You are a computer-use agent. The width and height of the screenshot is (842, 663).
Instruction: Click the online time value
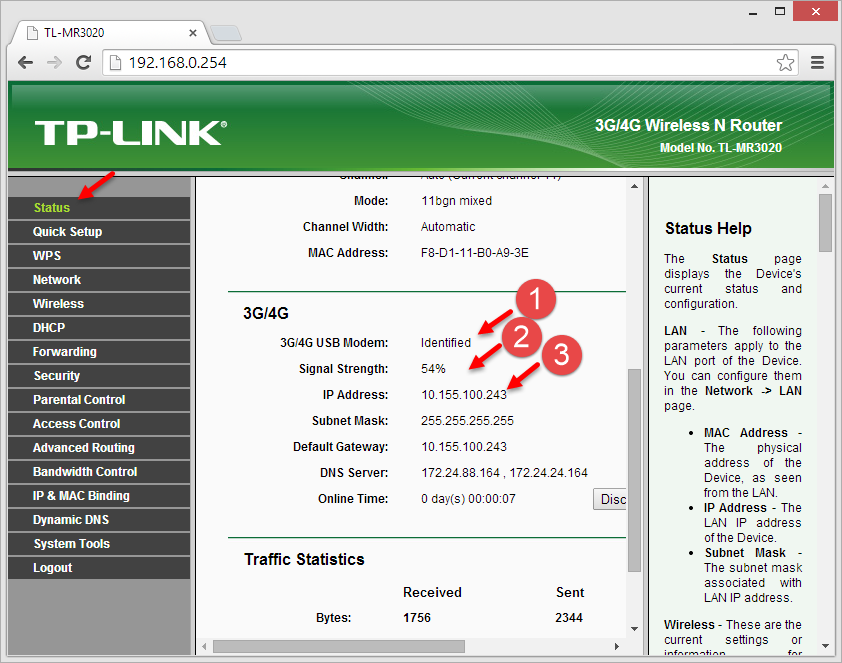pyautogui.click(x=468, y=499)
